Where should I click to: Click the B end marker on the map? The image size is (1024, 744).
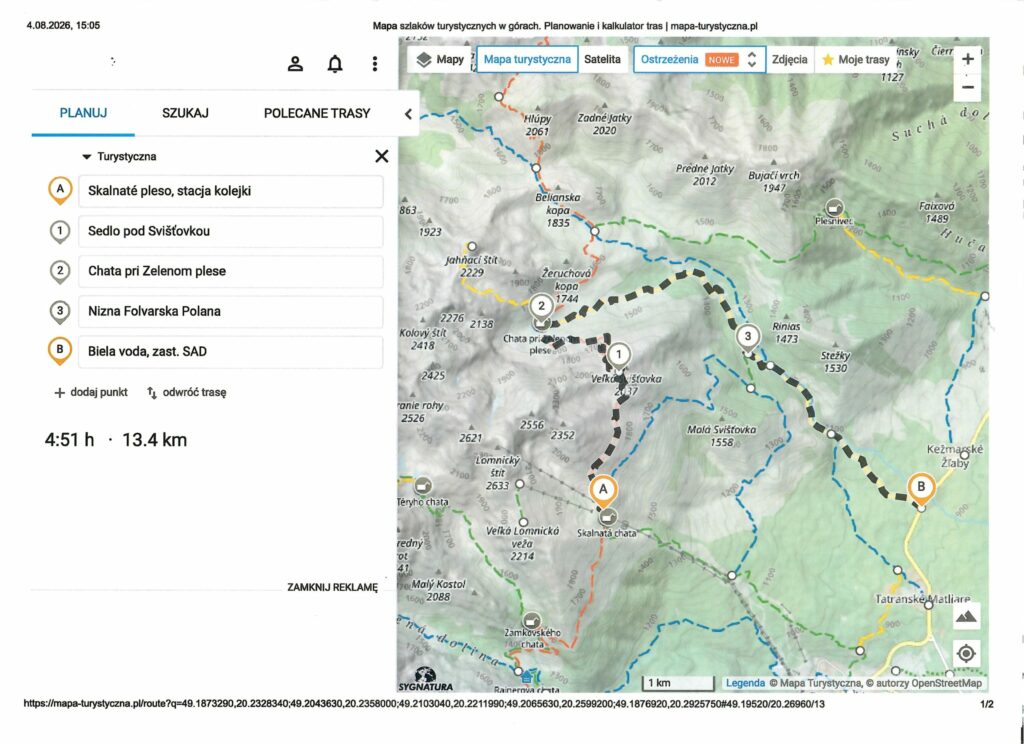pyautogui.click(x=921, y=489)
